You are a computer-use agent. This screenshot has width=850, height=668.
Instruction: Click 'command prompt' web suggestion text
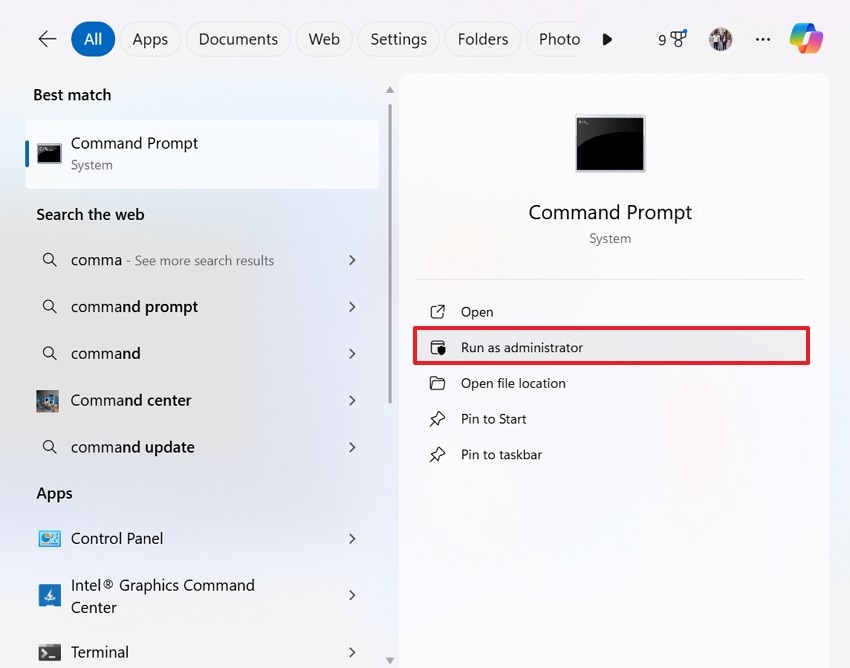click(134, 307)
